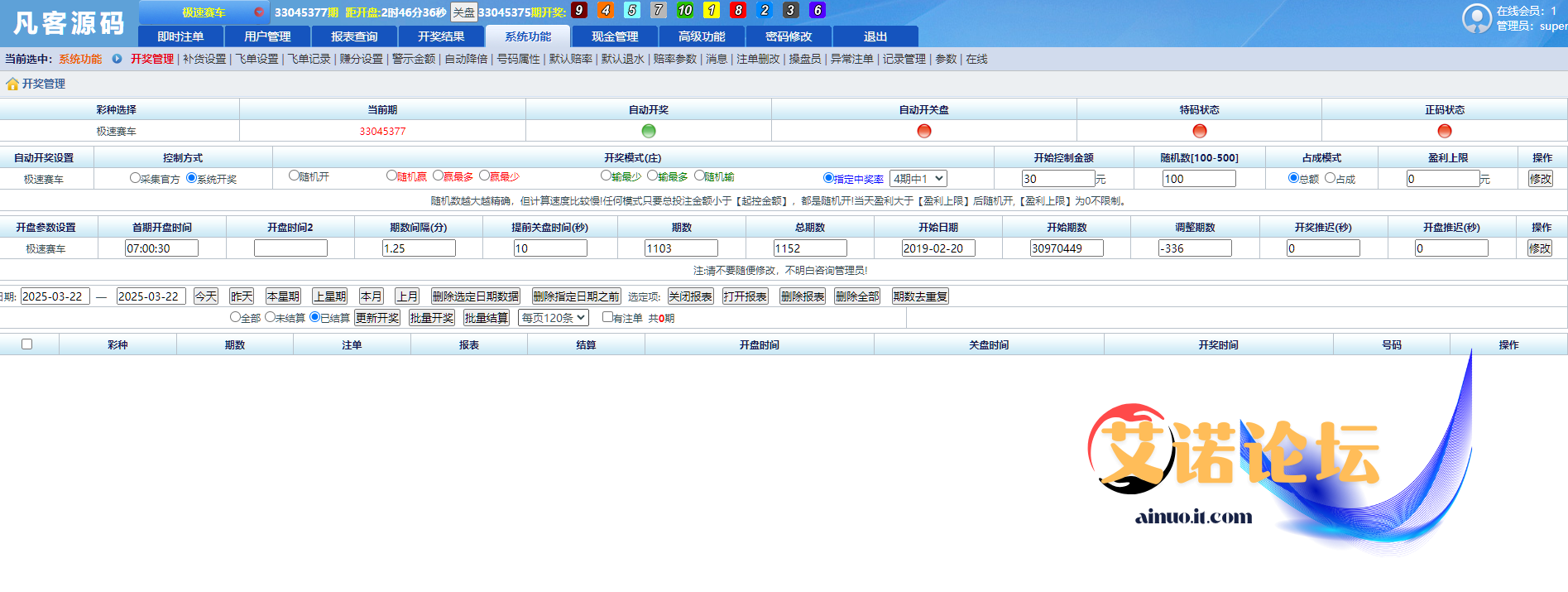Open the 记录管理 submenu link

[904, 59]
